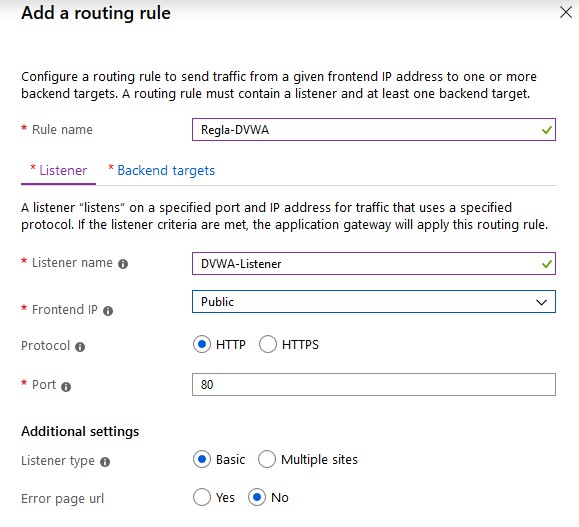The width and height of the screenshot is (579, 527).
Task: Click the Rule name validation checkmark
Action: [547, 130]
